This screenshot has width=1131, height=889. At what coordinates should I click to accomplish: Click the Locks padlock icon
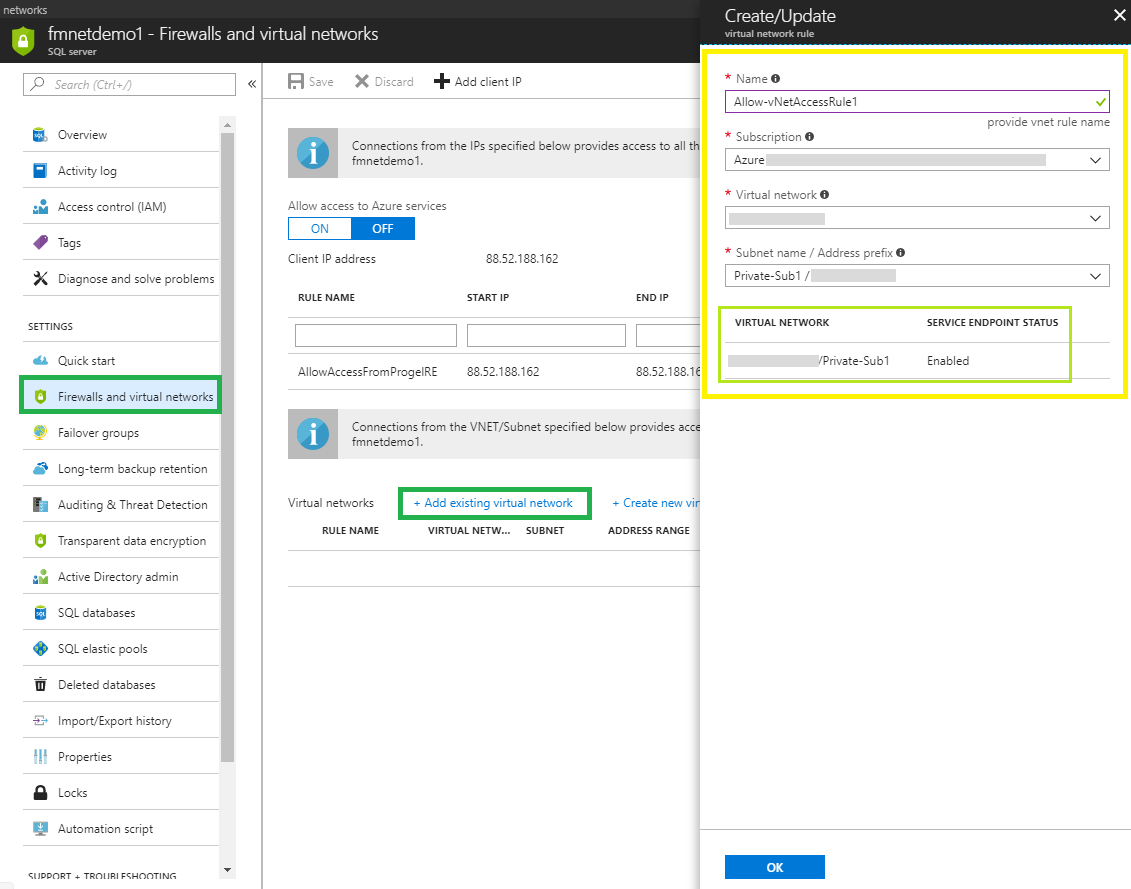pos(40,792)
